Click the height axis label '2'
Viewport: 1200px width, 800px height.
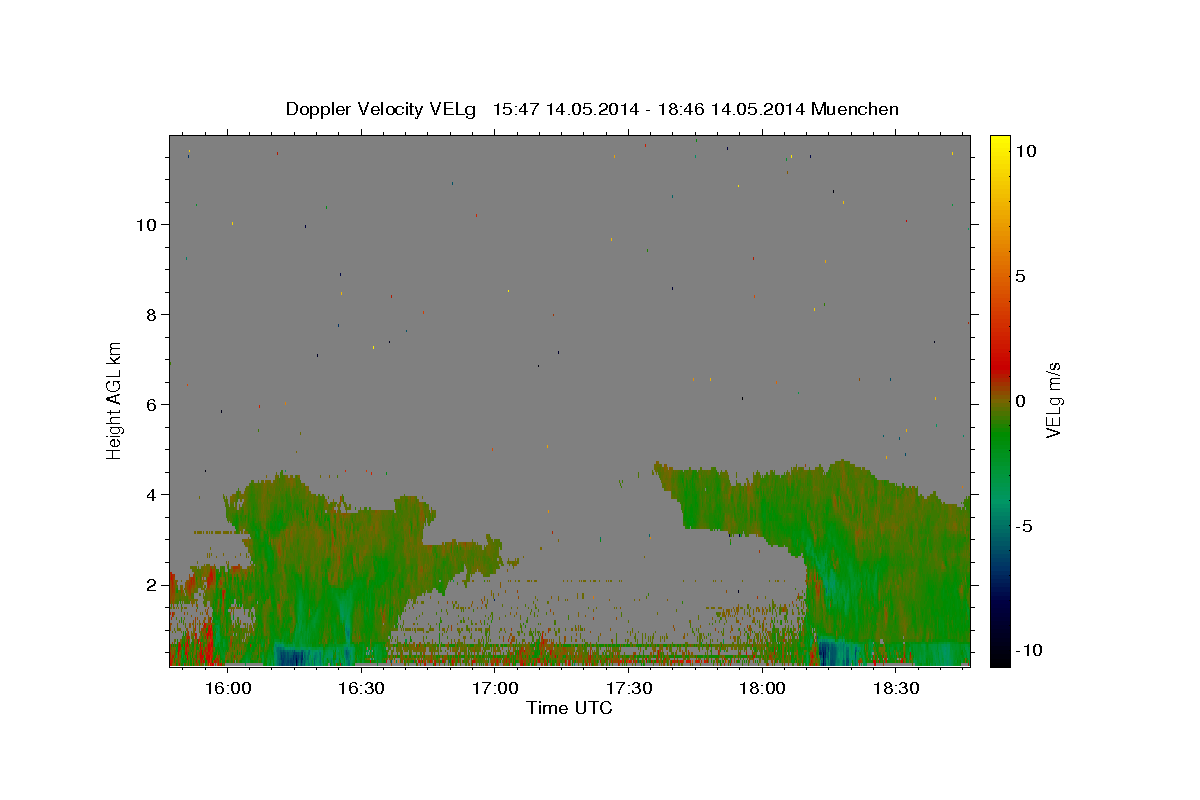tap(150, 584)
